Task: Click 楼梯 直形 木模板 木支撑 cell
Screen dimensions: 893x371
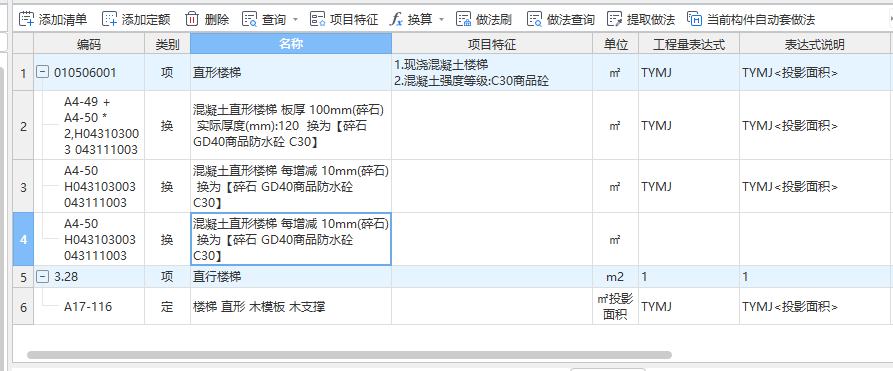Action: coord(291,307)
